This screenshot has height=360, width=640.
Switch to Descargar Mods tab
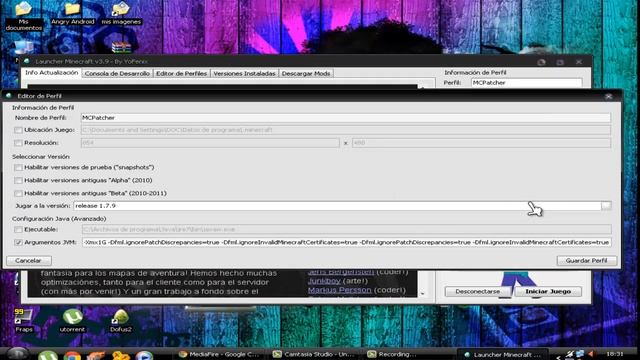[x=306, y=73]
